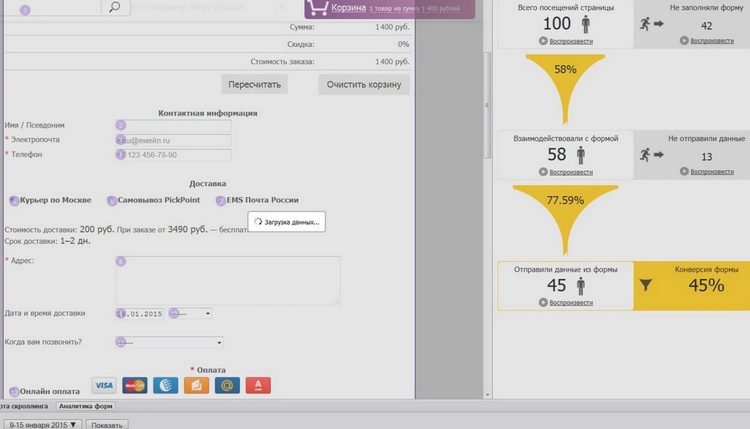The width and height of the screenshot is (750, 429).
Task: Click the running man icon near 42
Action: 645,23
